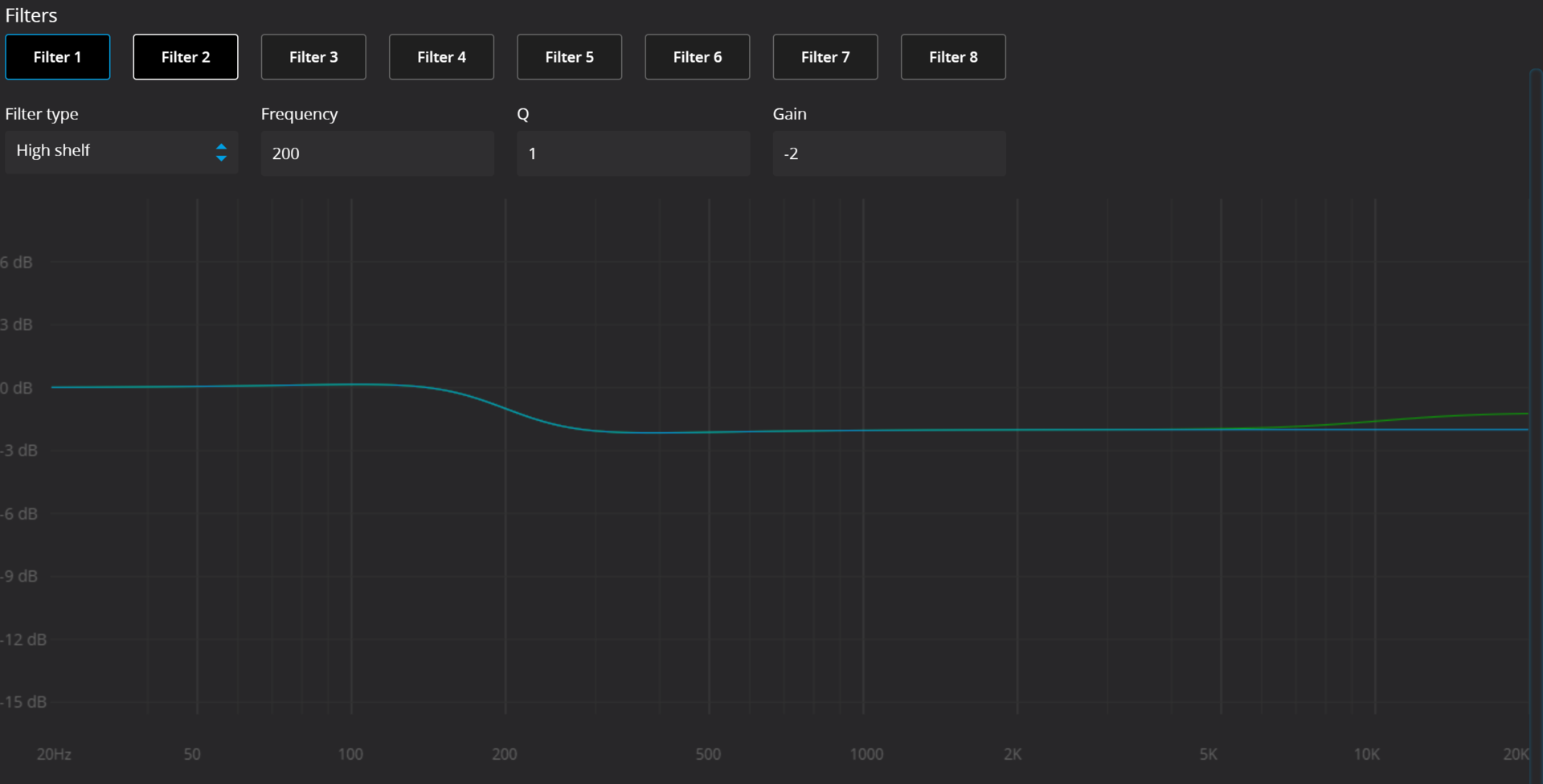The height and width of the screenshot is (784, 1543).
Task: Focus the Frequency field showing 200
Action: point(376,153)
